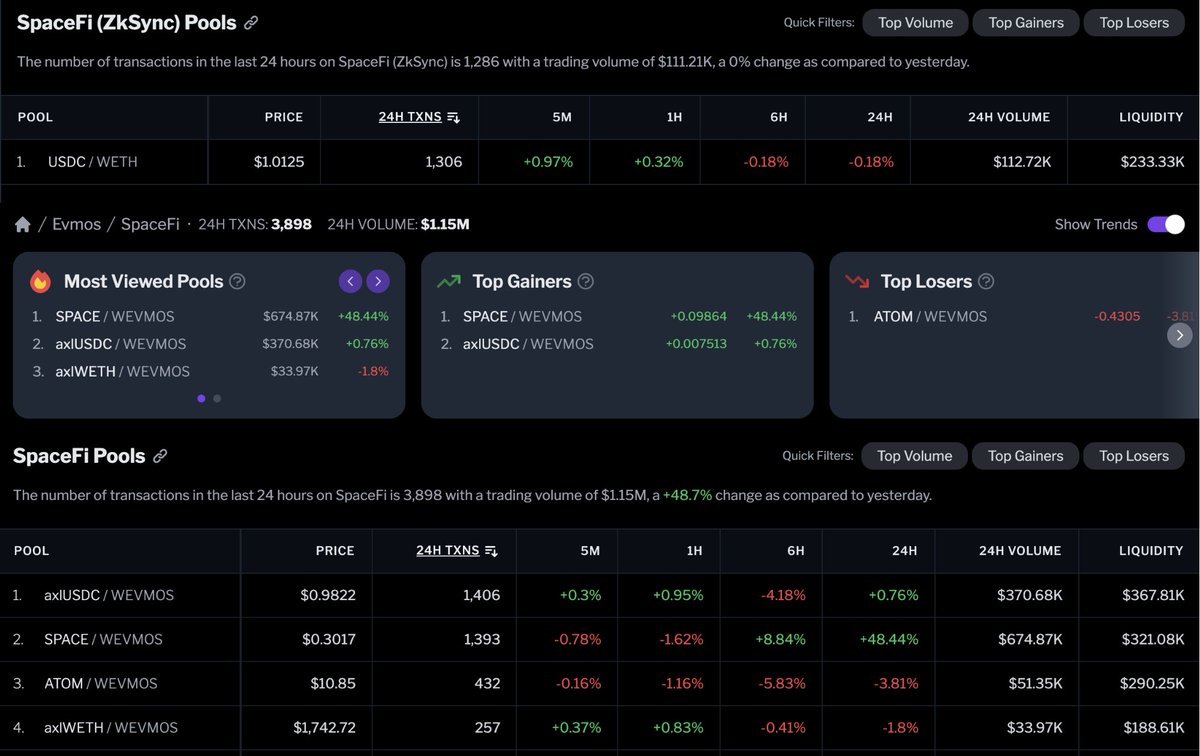The image size is (1200, 756).
Task: Turn off the Show Trends switch
Action: 1166,224
